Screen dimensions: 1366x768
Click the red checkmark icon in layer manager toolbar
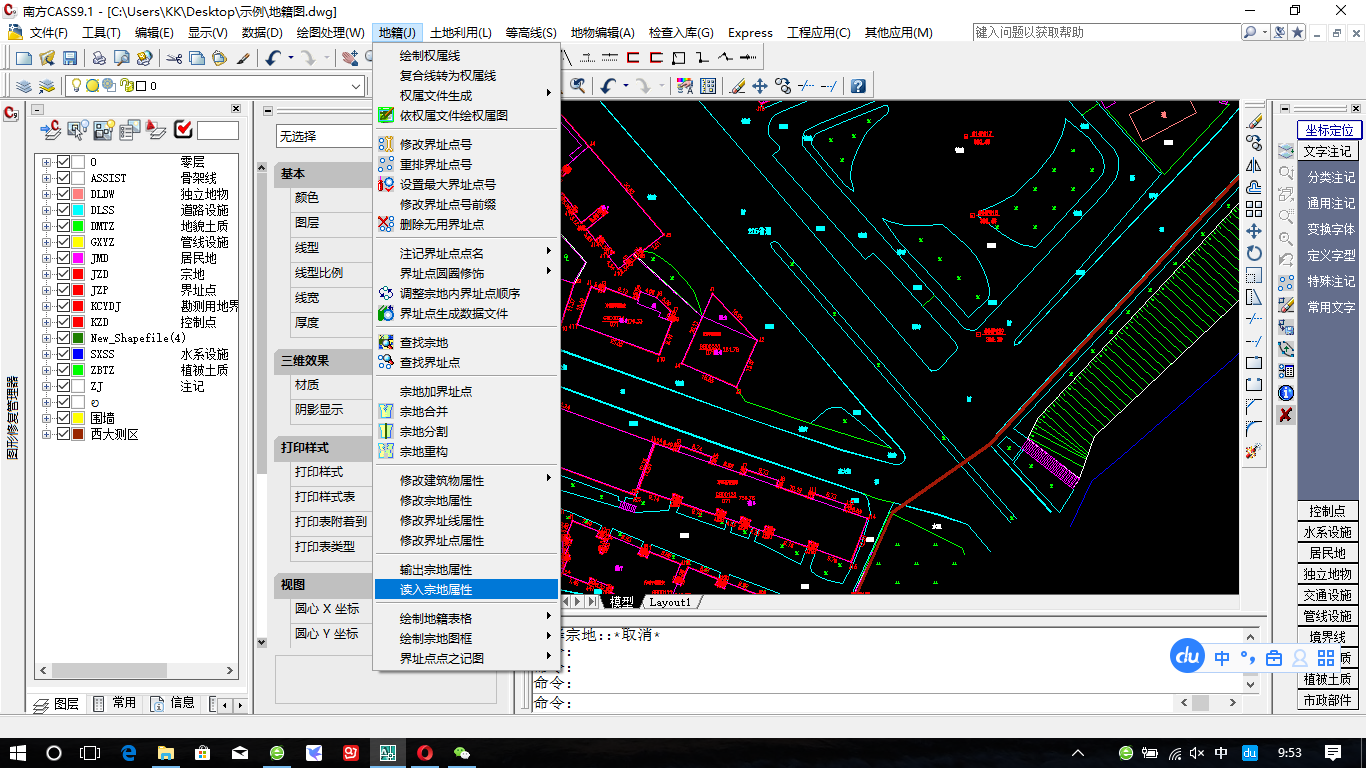tap(182, 129)
